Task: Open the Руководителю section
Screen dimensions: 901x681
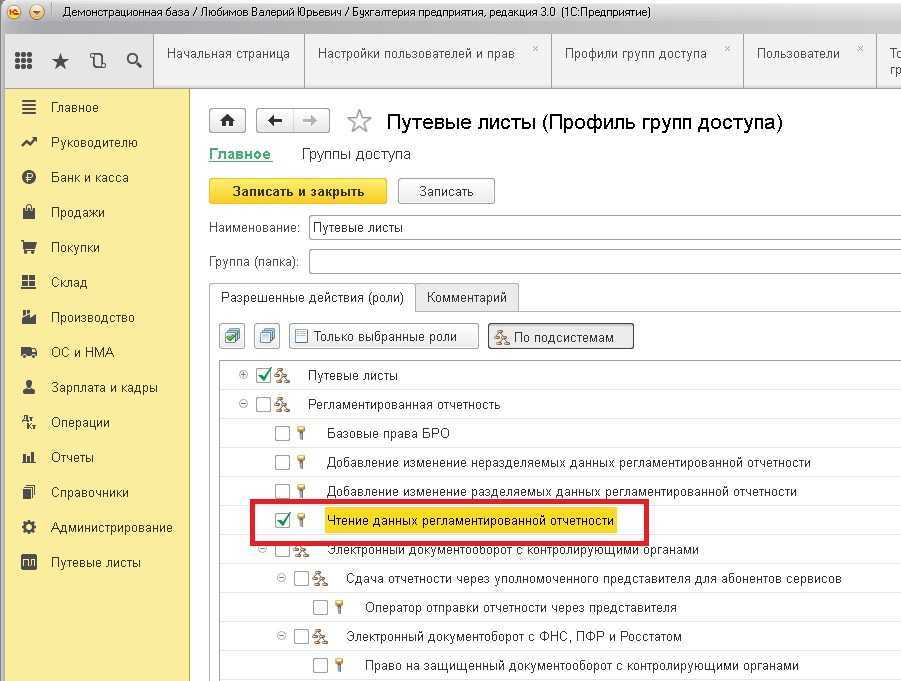Action: point(94,143)
